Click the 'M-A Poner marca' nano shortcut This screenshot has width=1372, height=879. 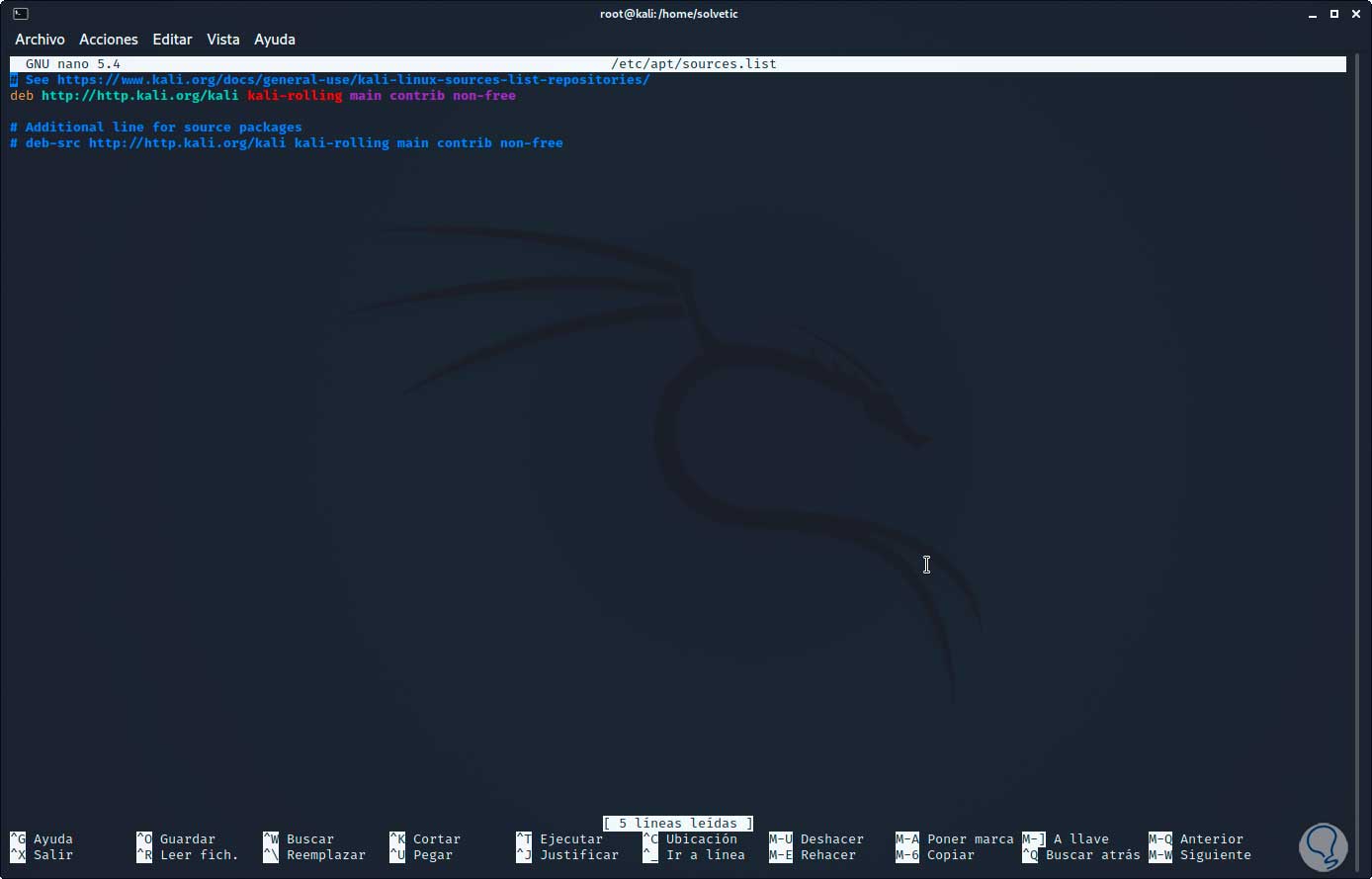(955, 839)
